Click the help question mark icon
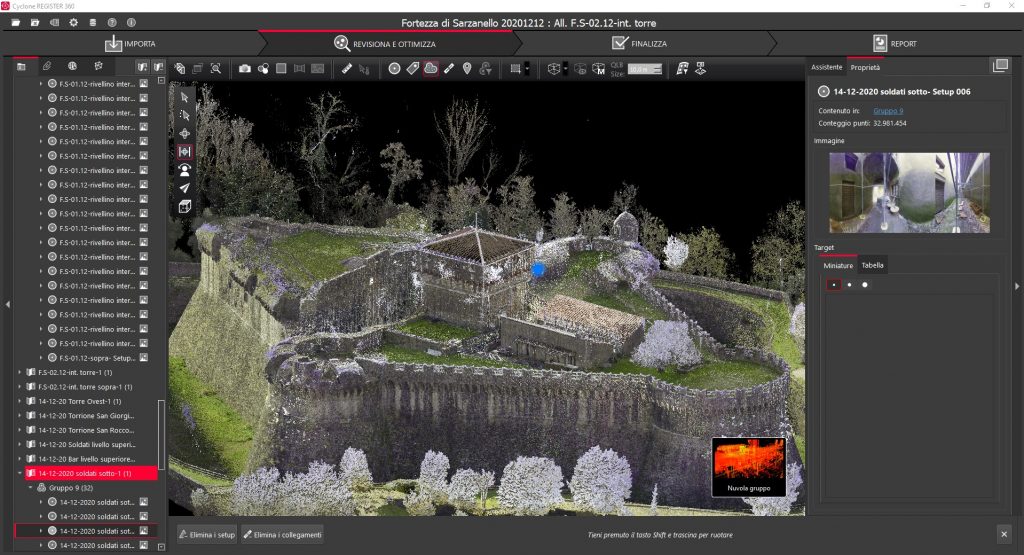 [112, 22]
